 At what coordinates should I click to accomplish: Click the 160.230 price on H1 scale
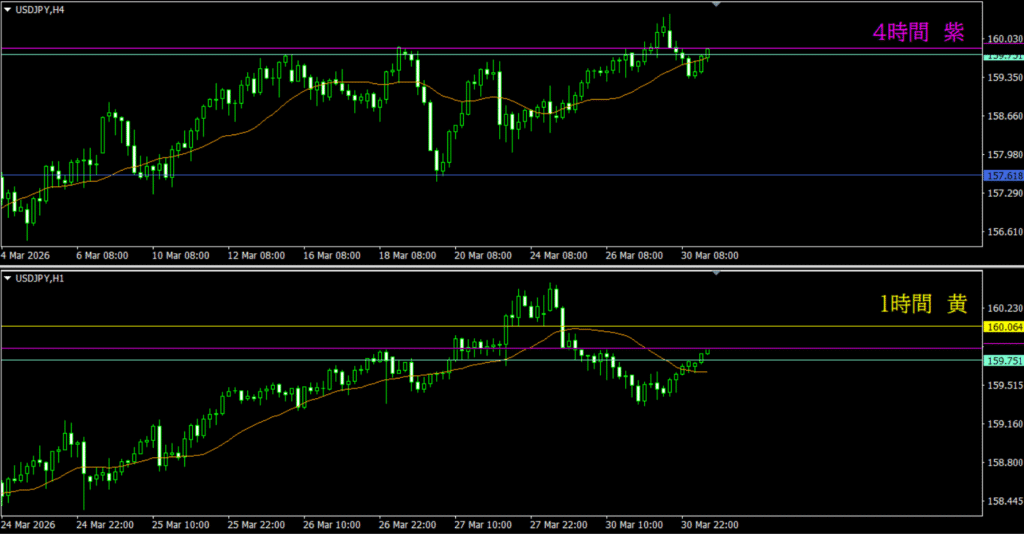pyautogui.click(x=1003, y=308)
